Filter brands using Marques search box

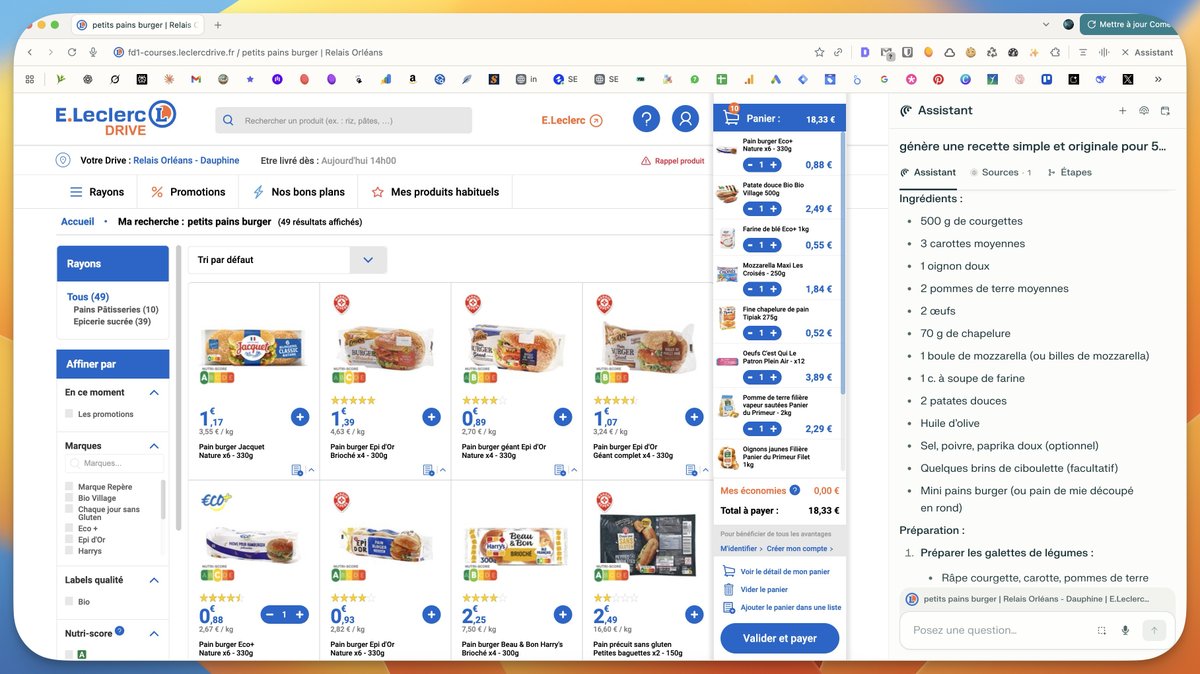pyautogui.click(x=114, y=464)
